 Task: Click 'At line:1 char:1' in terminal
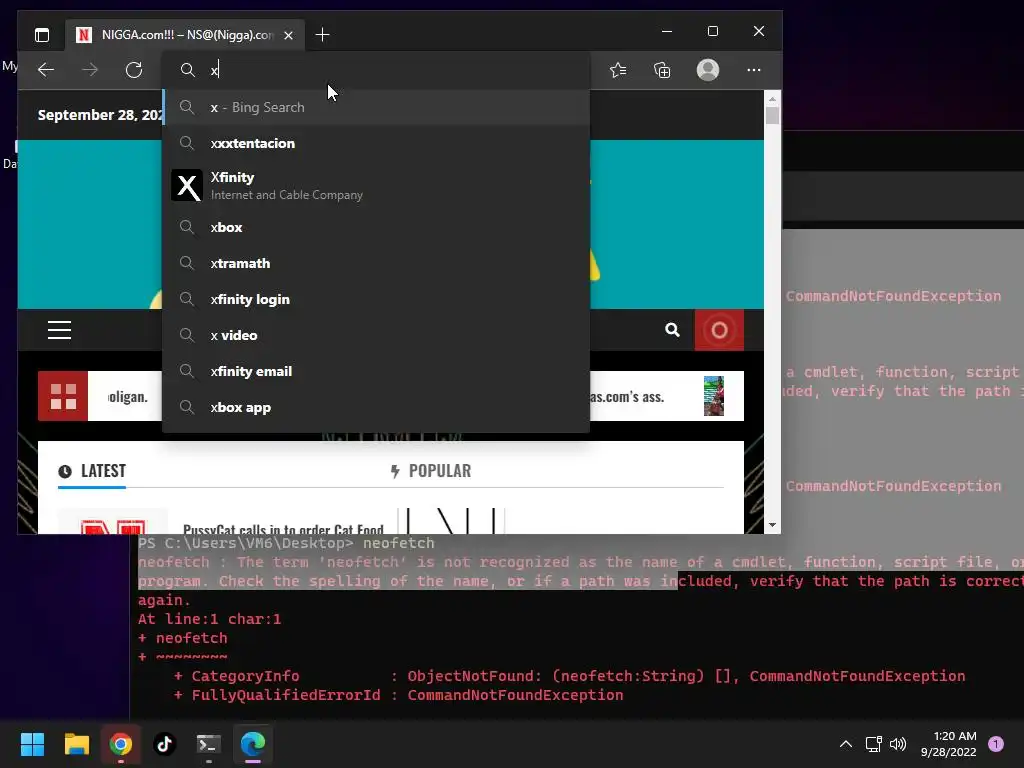point(209,619)
